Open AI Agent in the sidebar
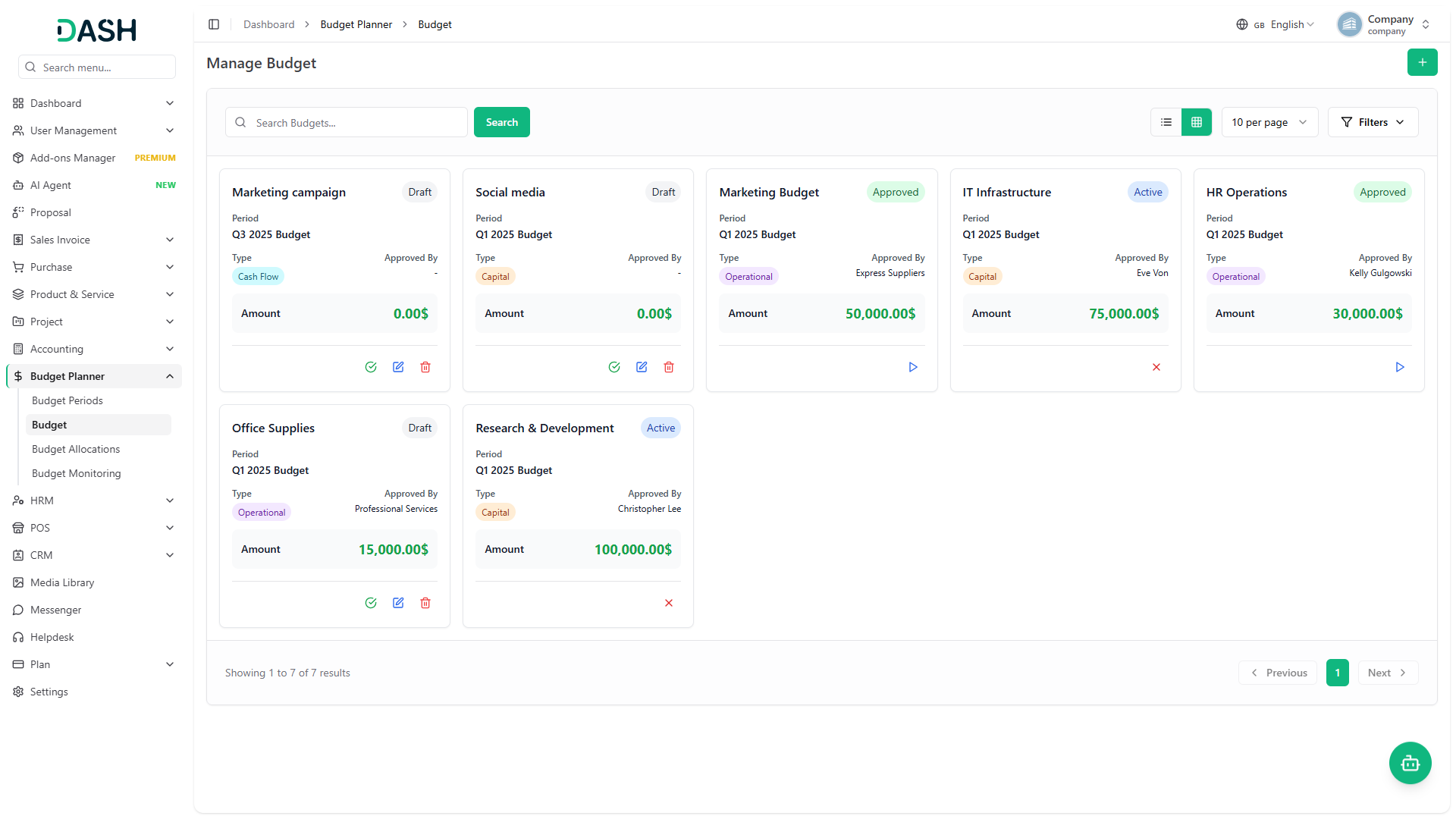 pos(94,185)
